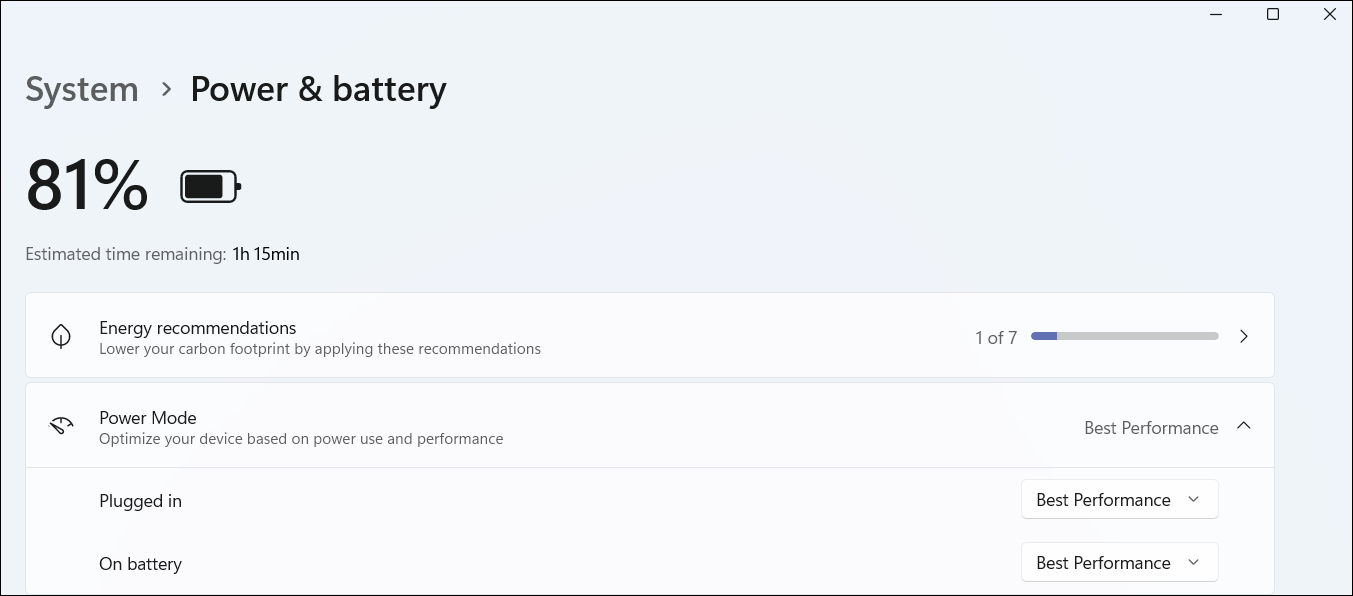Open Energy recommendations via right chevron
Screen dimensions: 1353x596
click(1244, 337)
